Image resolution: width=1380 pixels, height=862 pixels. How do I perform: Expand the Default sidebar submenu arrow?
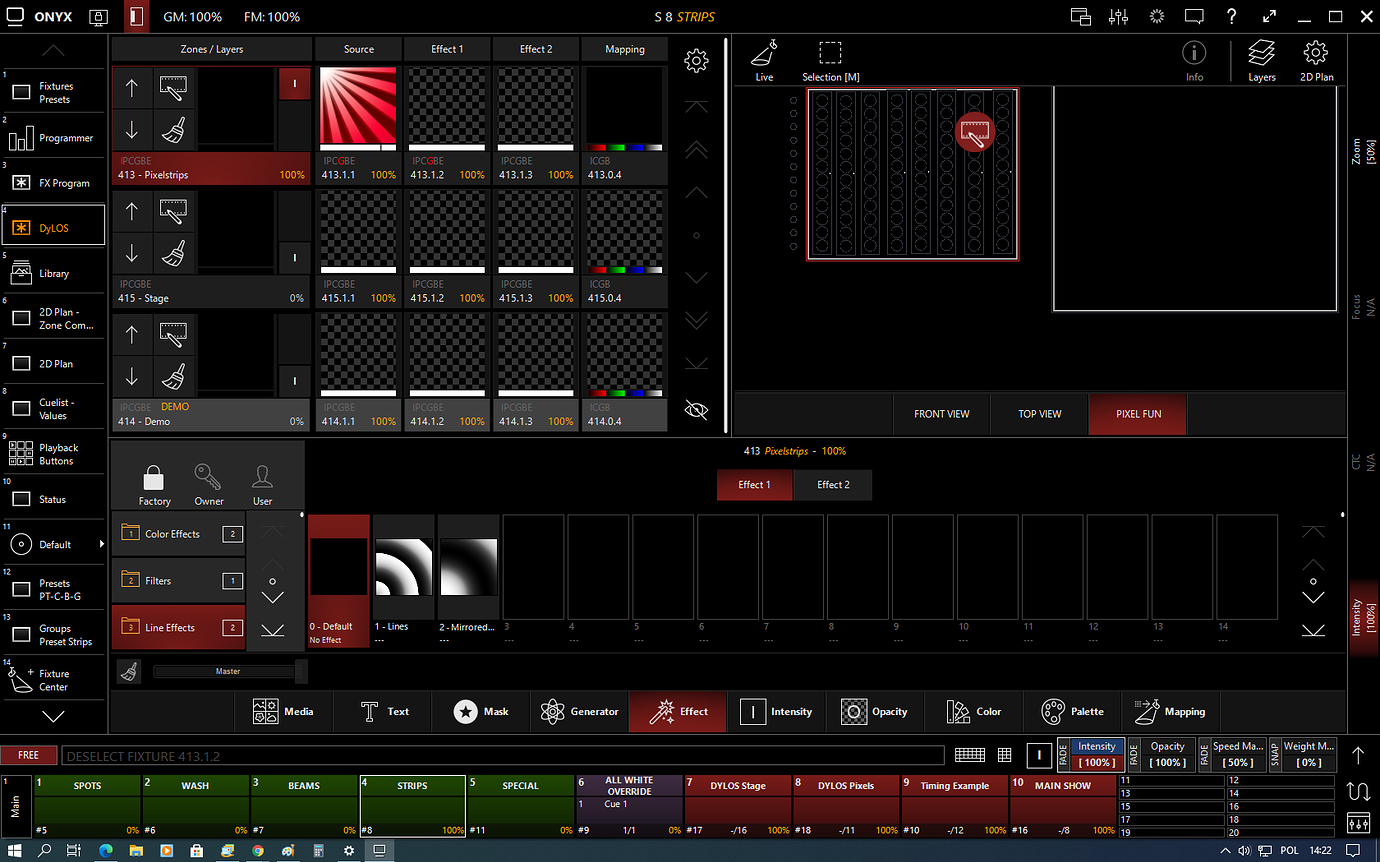(x=101, y=544)
